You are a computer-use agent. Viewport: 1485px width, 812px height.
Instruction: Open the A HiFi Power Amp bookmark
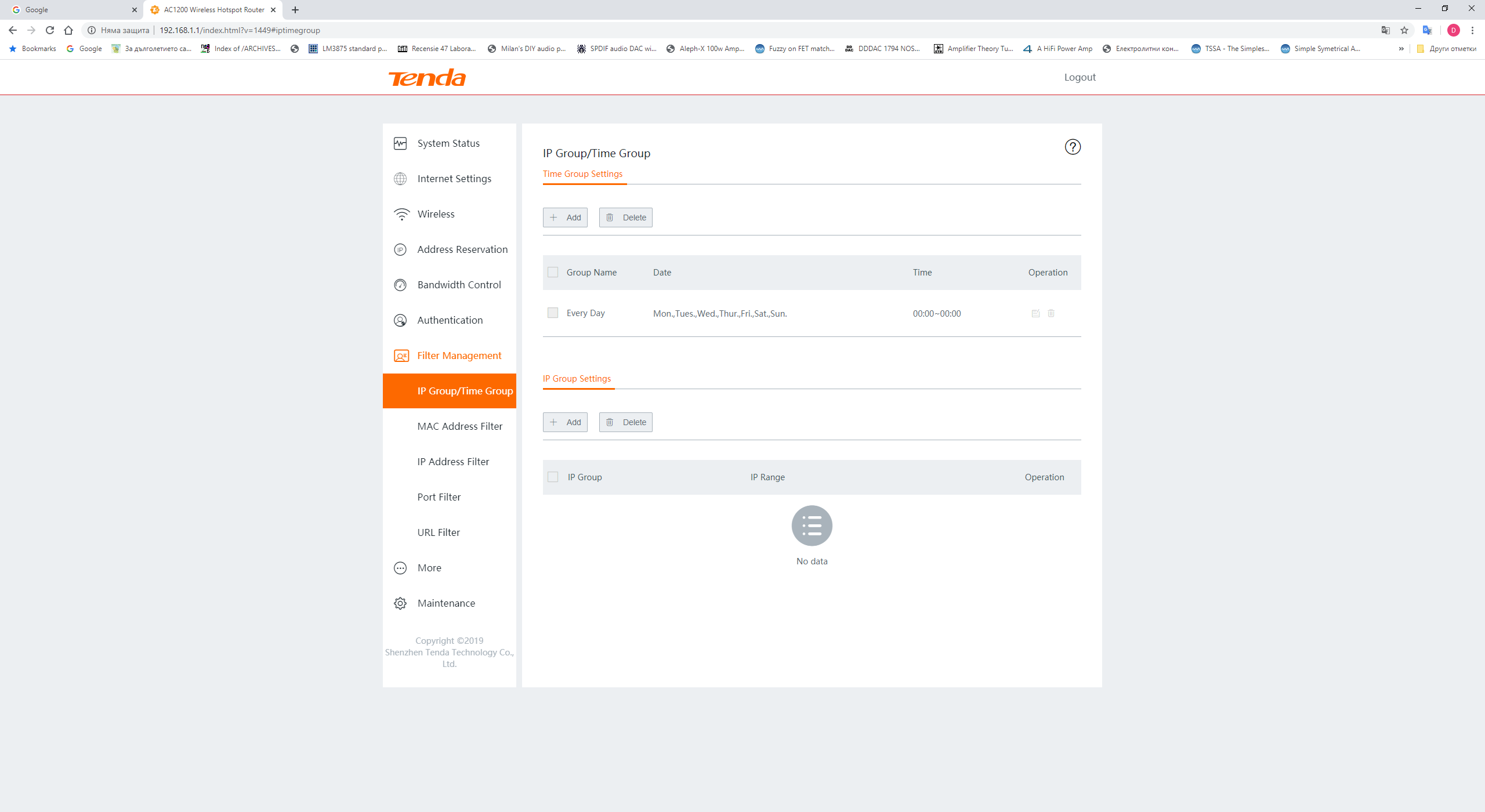pyautogui.click(x=1058, y=49)
